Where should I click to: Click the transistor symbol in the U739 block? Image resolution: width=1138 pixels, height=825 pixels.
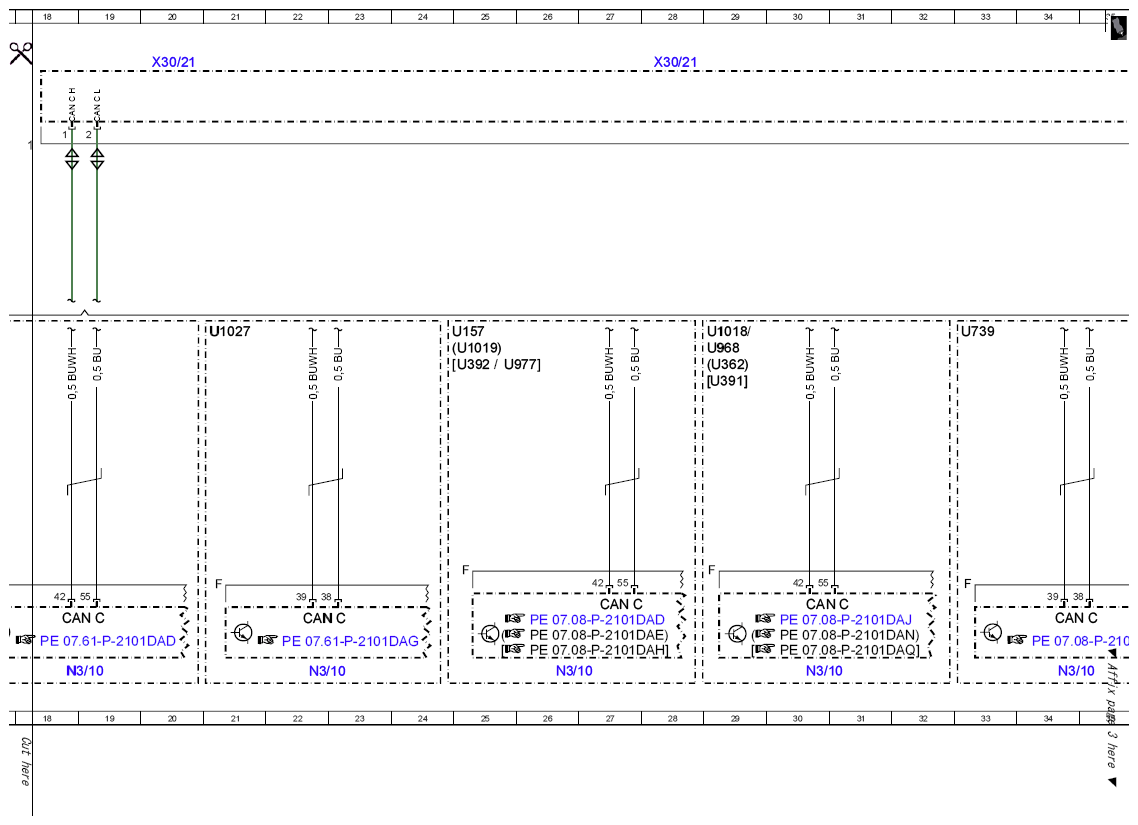coord(992,633)
